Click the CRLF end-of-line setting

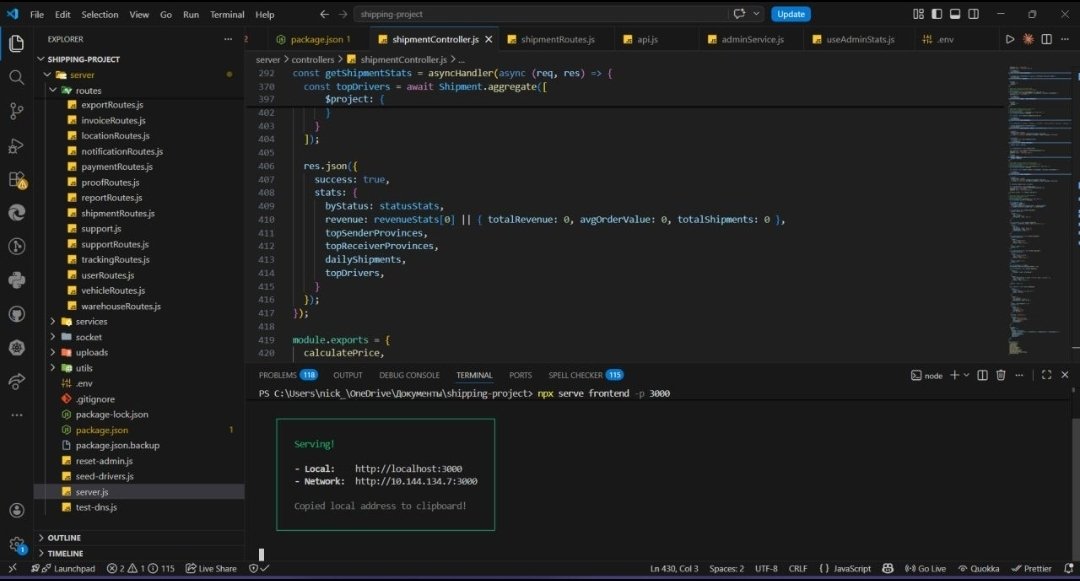[x=798, y=569]
